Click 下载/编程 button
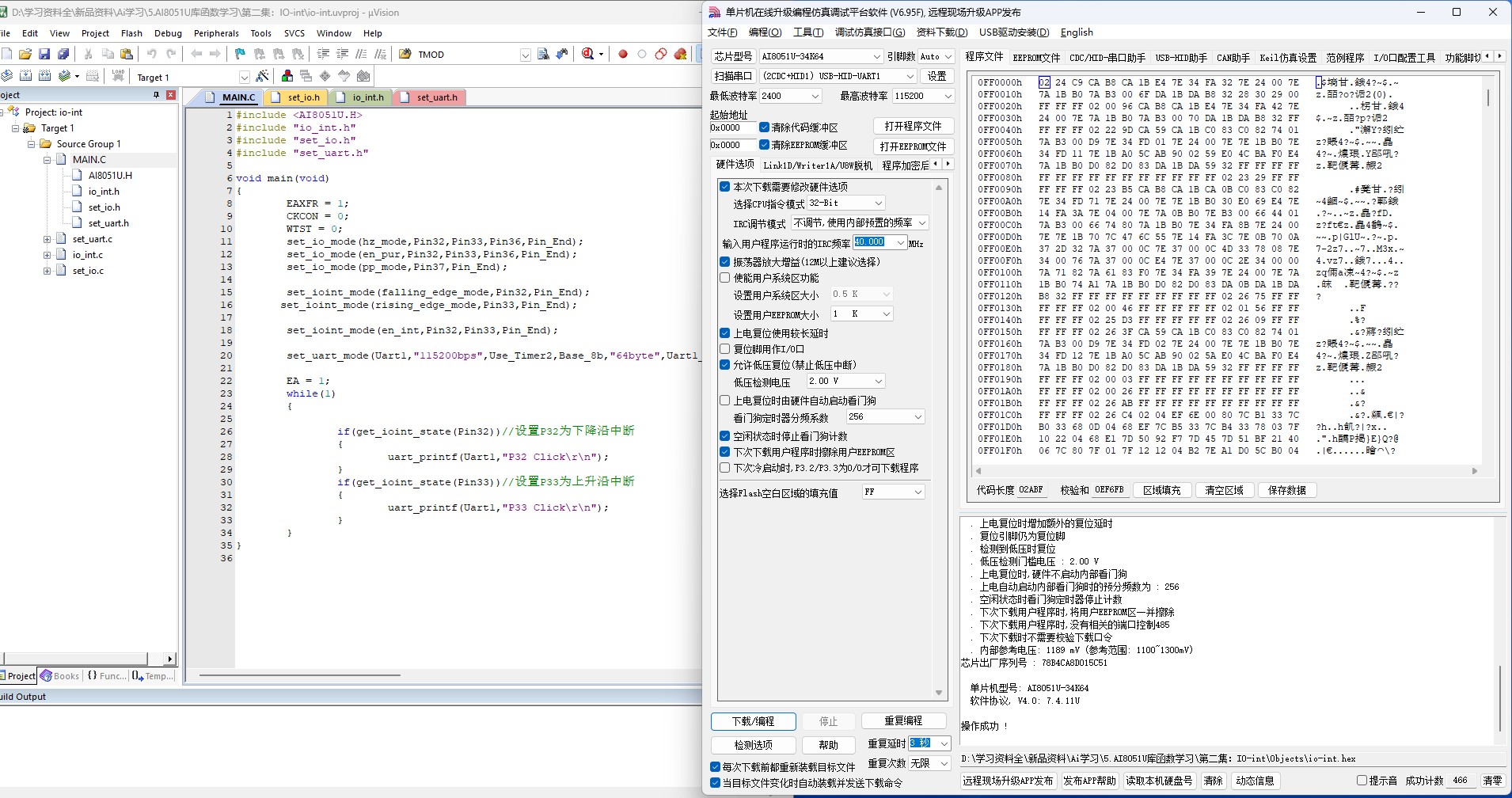This screenshot has width=1512, height=798. [753, 721]
